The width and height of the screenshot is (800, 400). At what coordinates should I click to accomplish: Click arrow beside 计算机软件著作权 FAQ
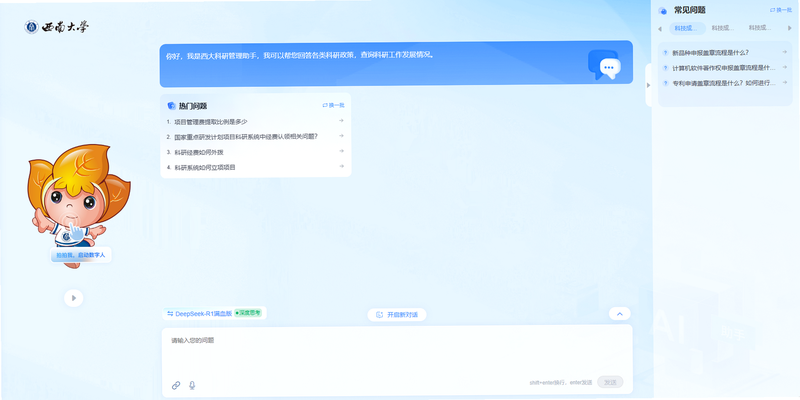click(x=785, y=67)
